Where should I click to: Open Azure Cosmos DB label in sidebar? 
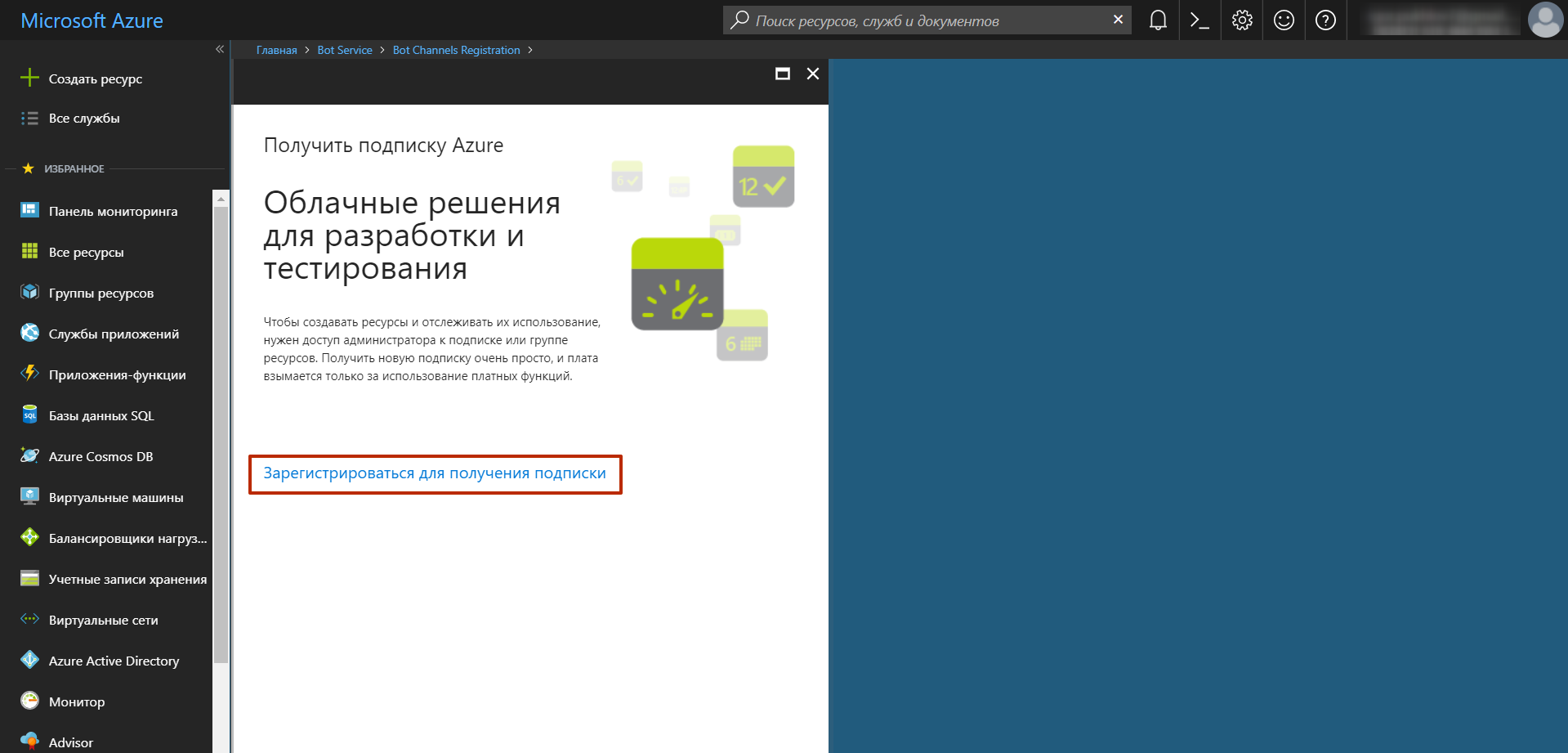[101, 456]
